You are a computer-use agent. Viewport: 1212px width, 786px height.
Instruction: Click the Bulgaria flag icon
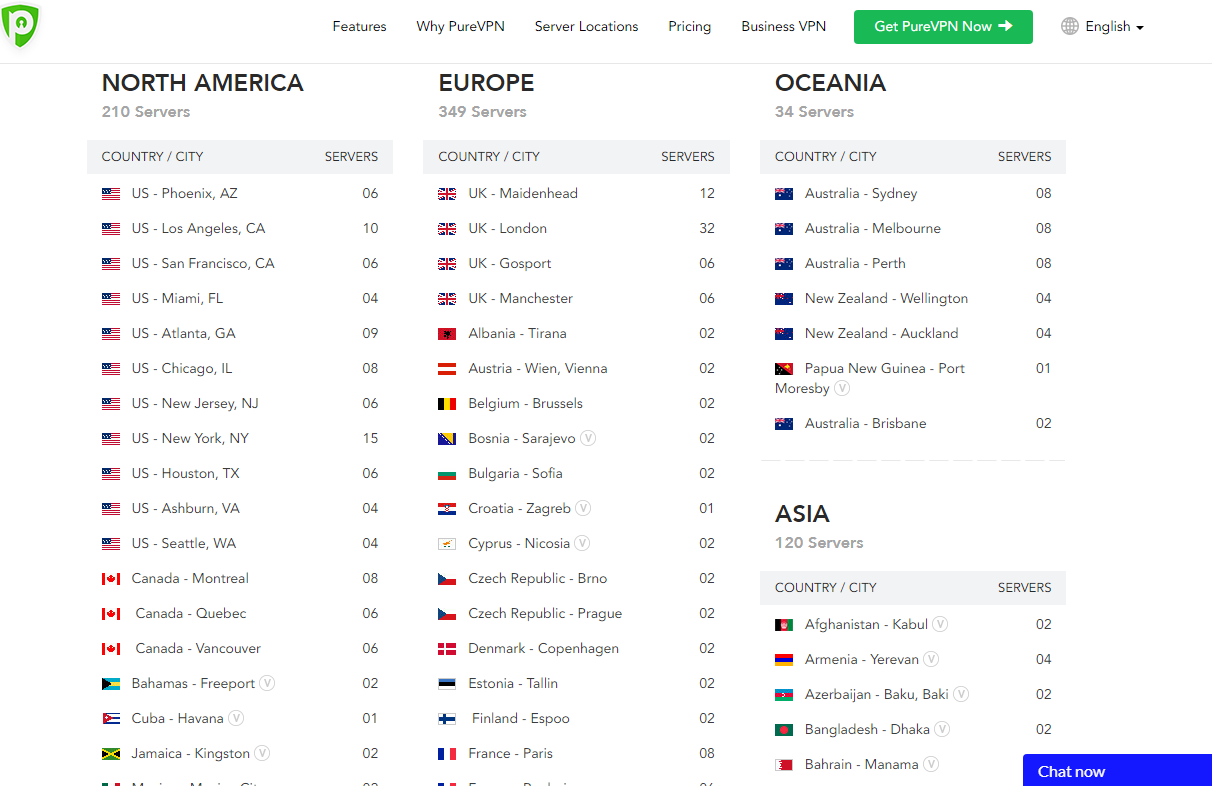(447, 474)
